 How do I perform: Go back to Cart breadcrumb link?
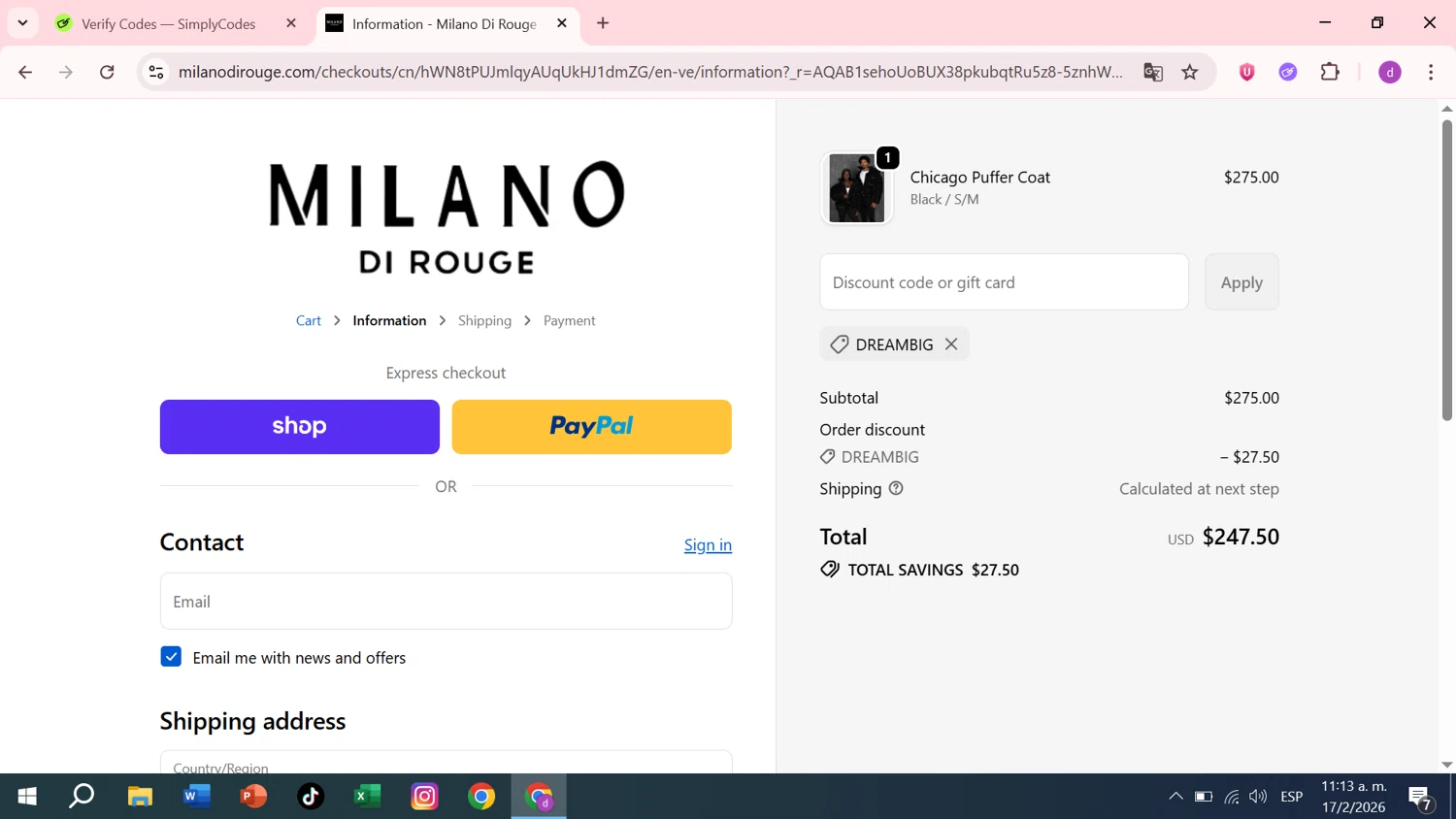[309, 320]
